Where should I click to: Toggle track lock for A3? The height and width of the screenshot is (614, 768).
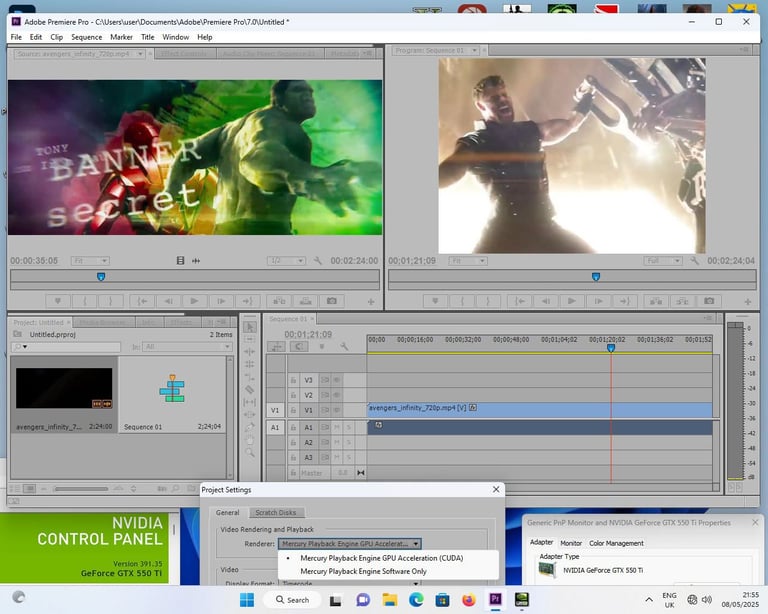293,458
